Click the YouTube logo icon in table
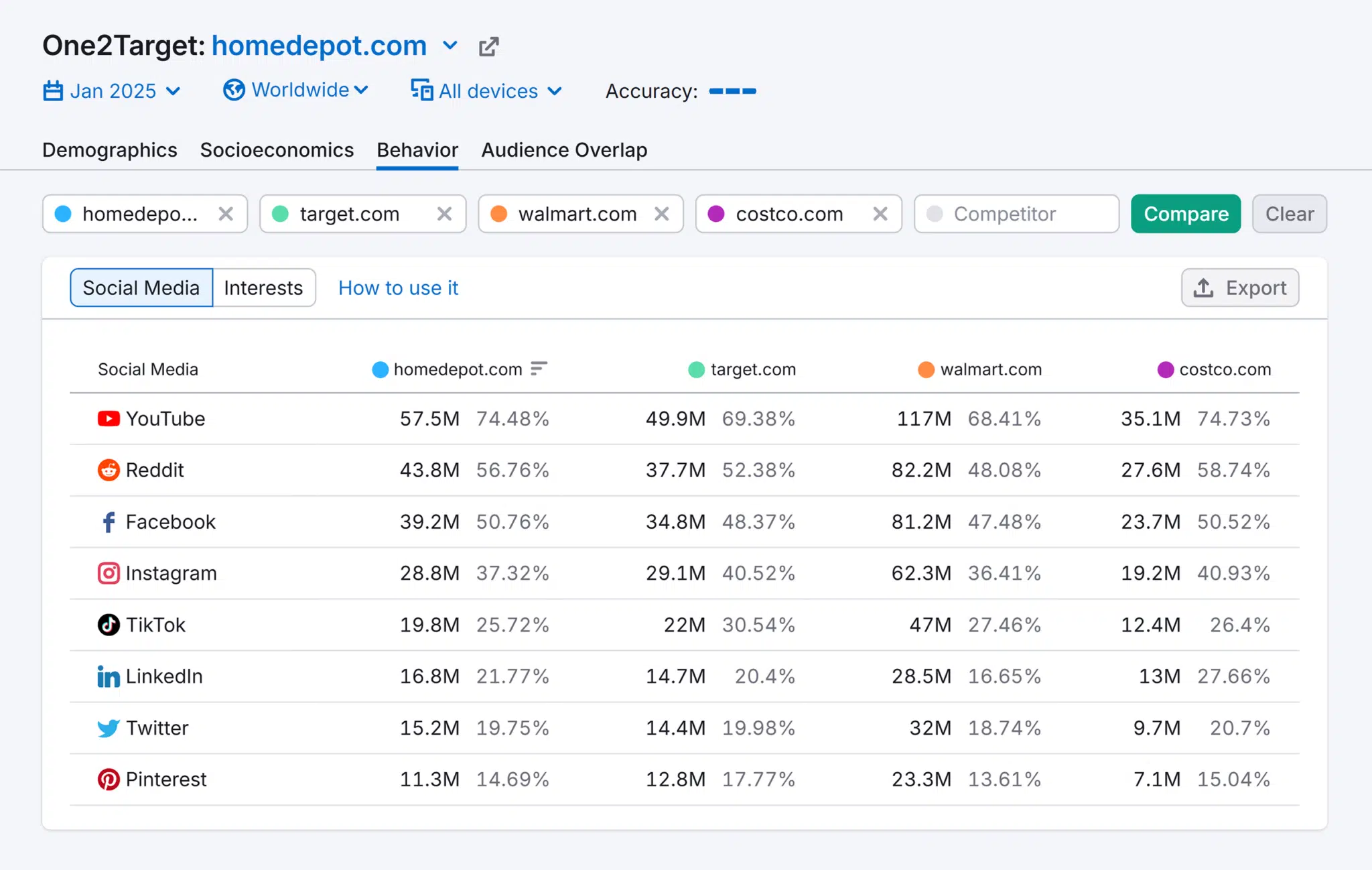 (109, 419)
